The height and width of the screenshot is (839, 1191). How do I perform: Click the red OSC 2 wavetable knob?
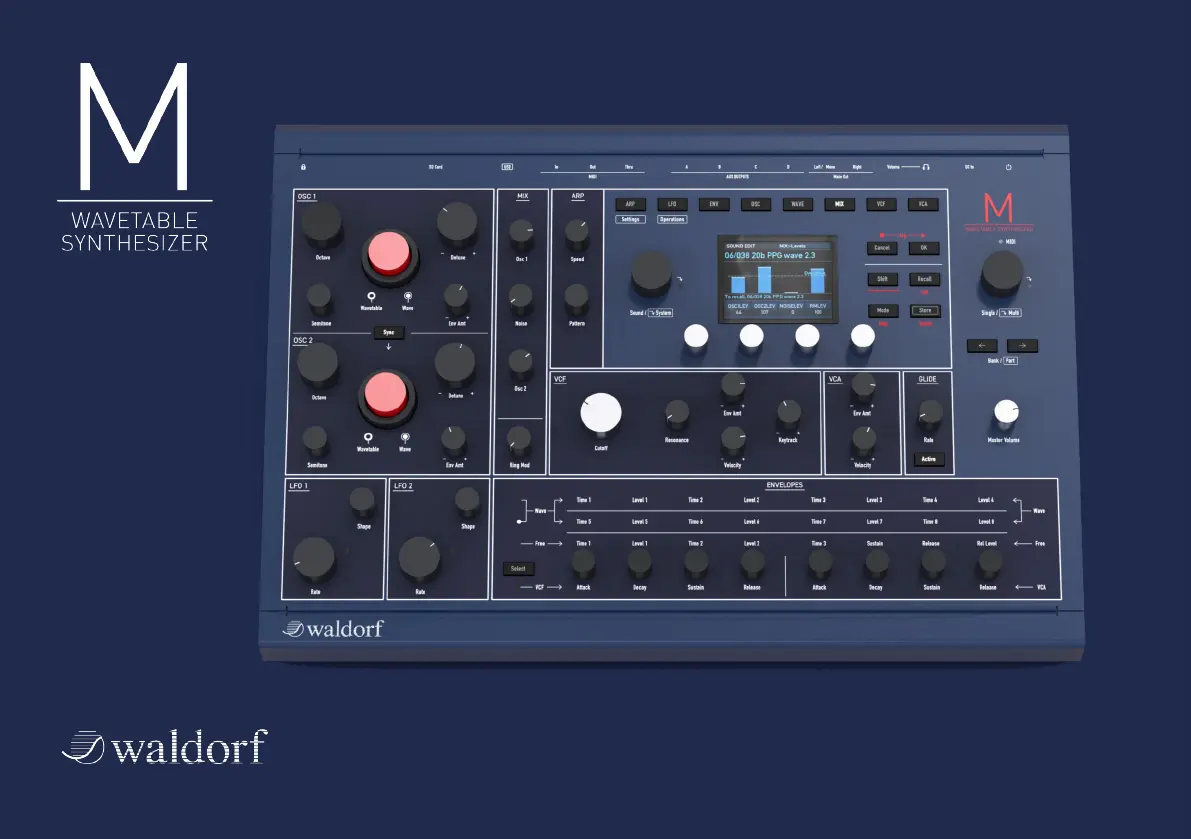pyautogui.click(x=386, y=395)
